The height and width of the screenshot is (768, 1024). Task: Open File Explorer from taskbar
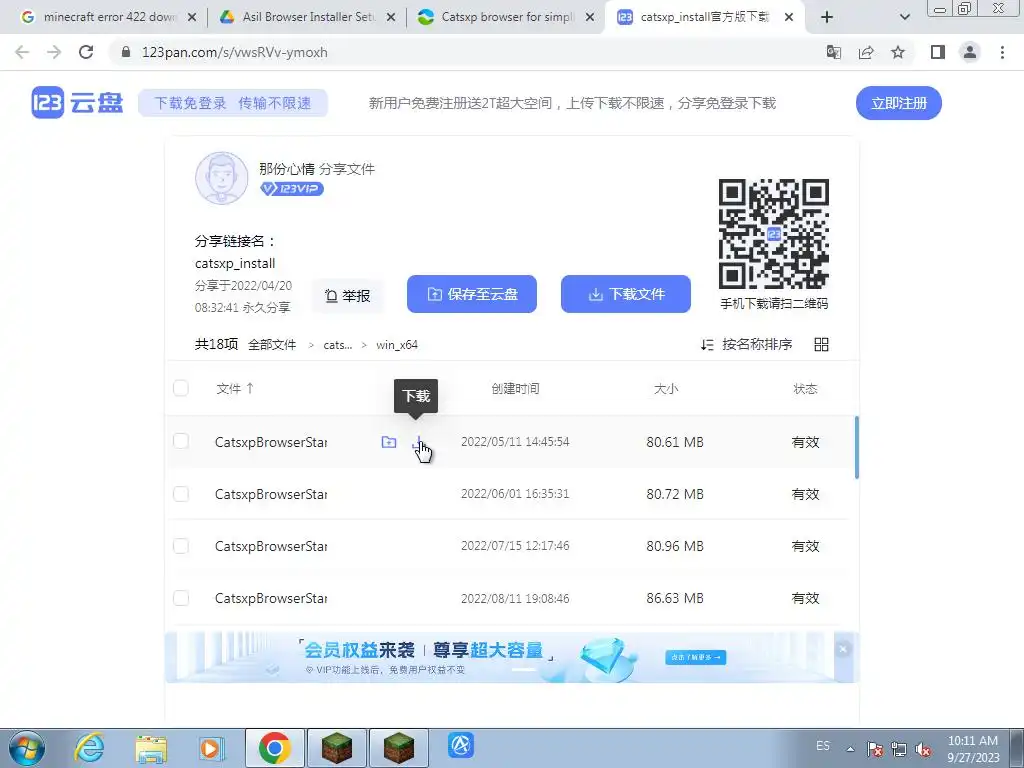click(151, 748)
